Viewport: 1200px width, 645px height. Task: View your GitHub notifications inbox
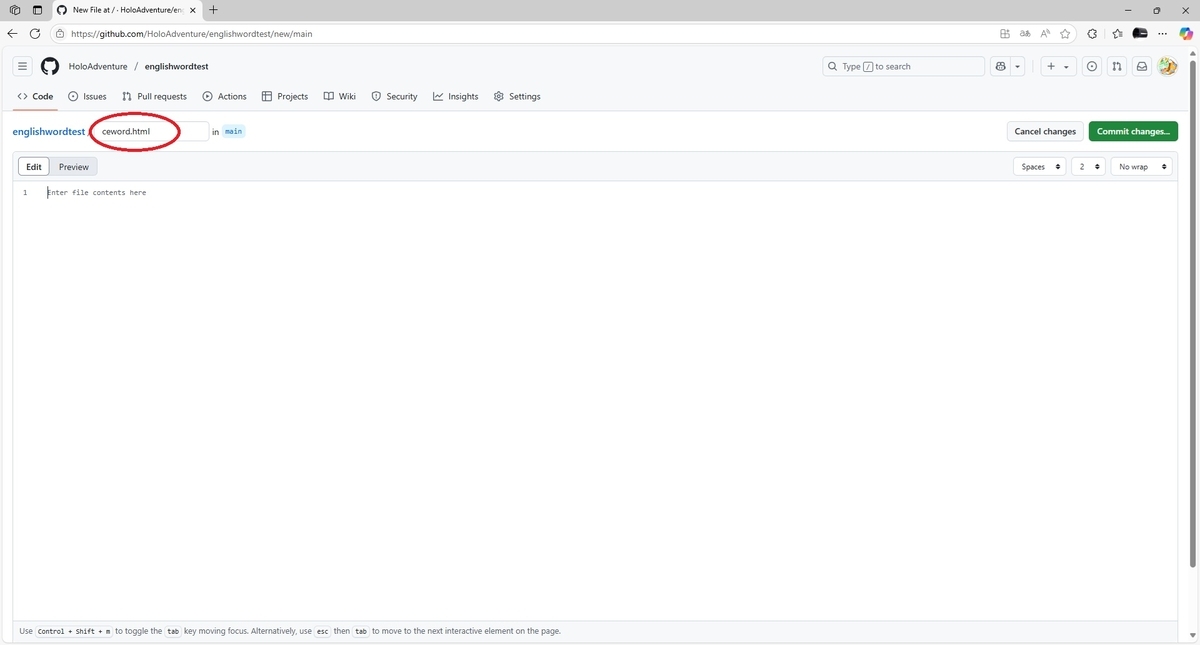(x=1141, y=66)
